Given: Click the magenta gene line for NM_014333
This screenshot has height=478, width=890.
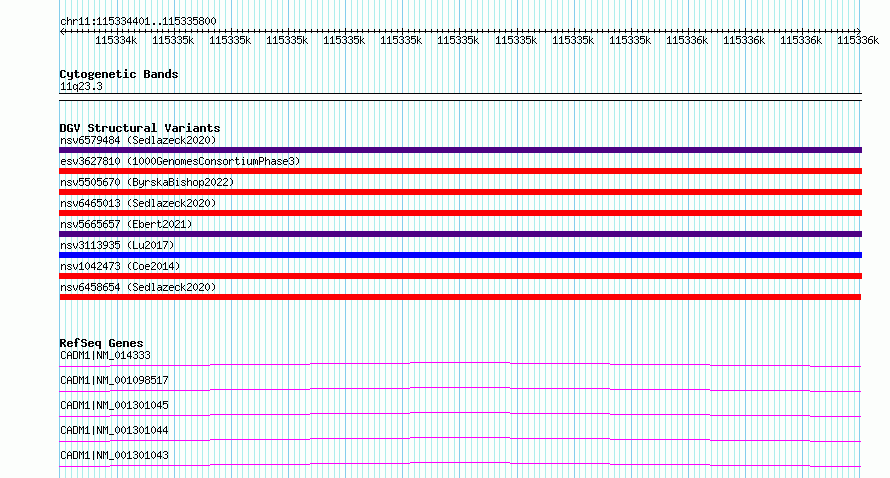Looking at the screenshot, I should point(460,364).
